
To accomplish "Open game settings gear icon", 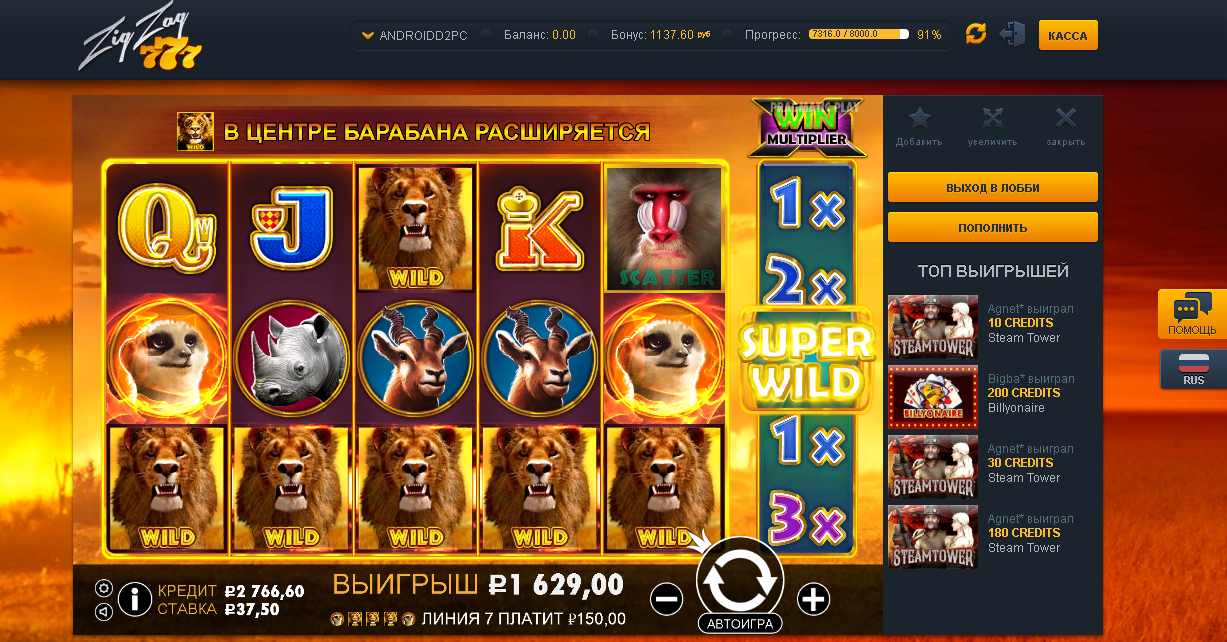I will [103, 588].
